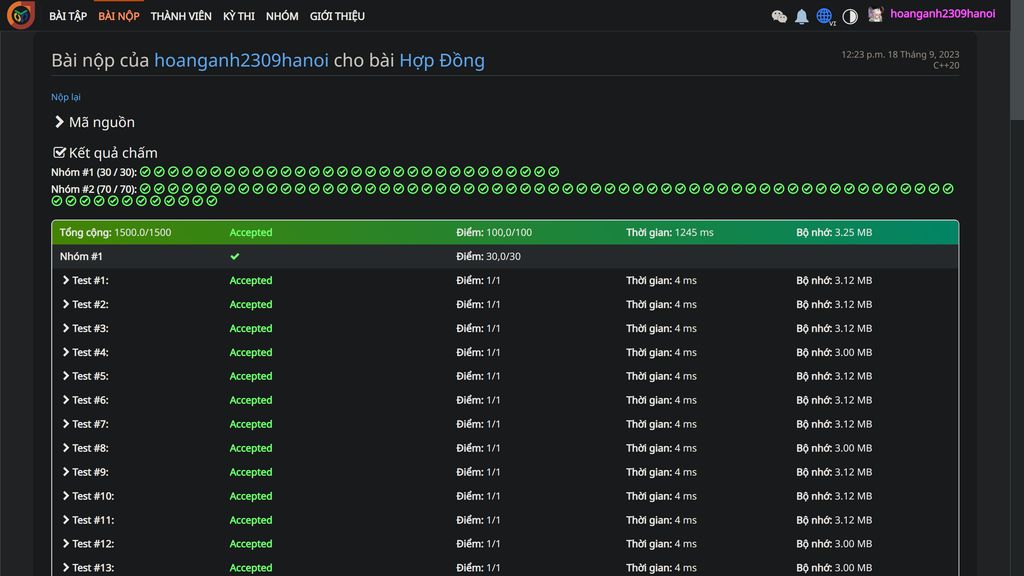Click first Nhóm #1 test result check circle
This screenshot has width=1024, height=576.
click(145, 172)
